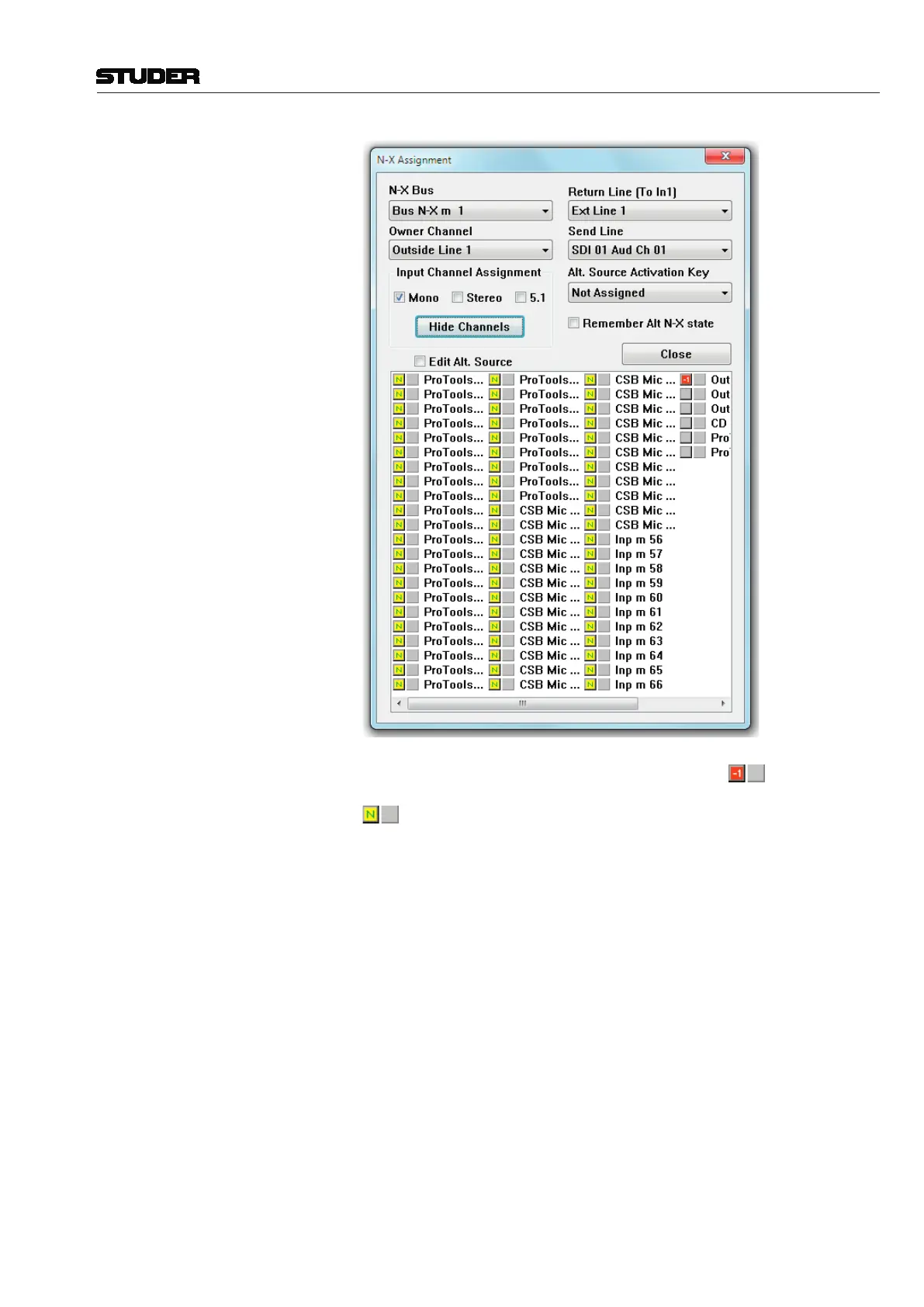Click the "Inp m 56" channel label

tap(639, 539)
